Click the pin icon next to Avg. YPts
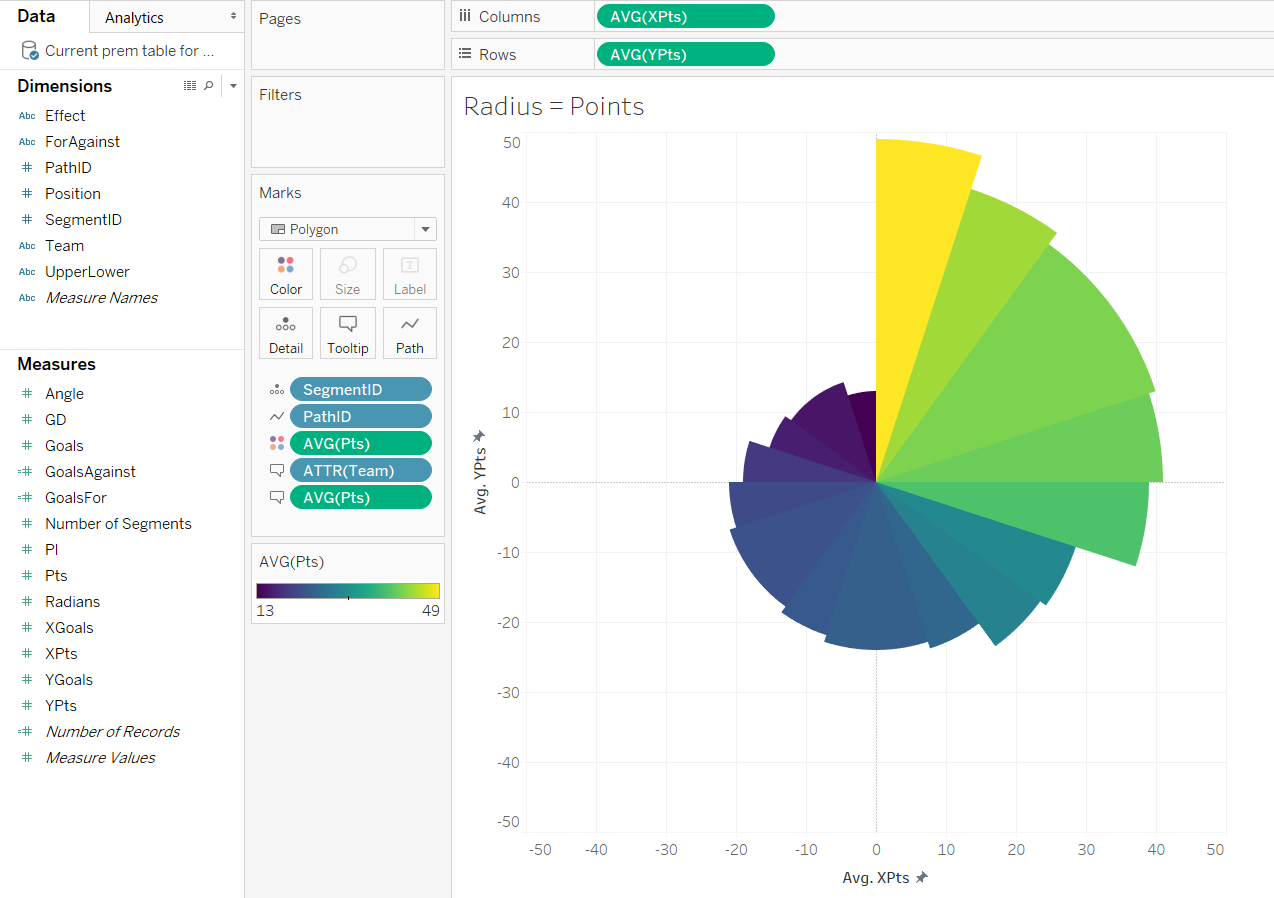 point(480,436)
